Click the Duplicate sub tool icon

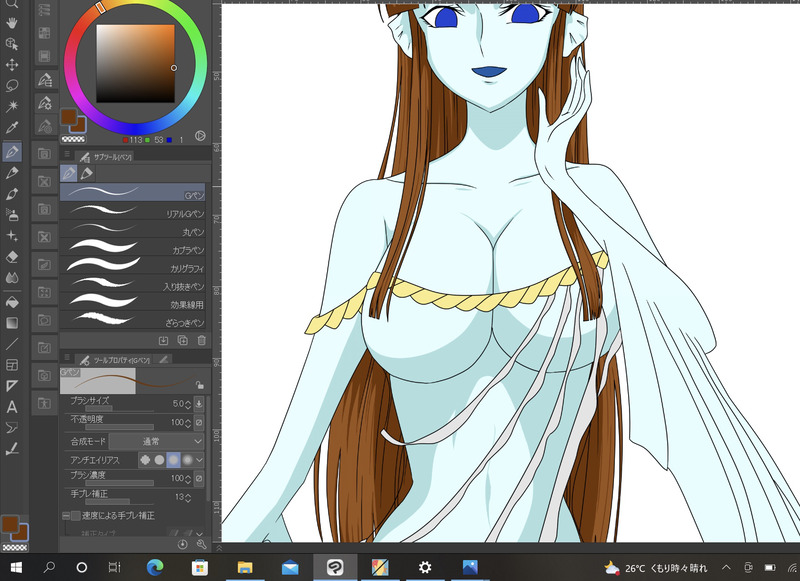click(x=182, y=340)
